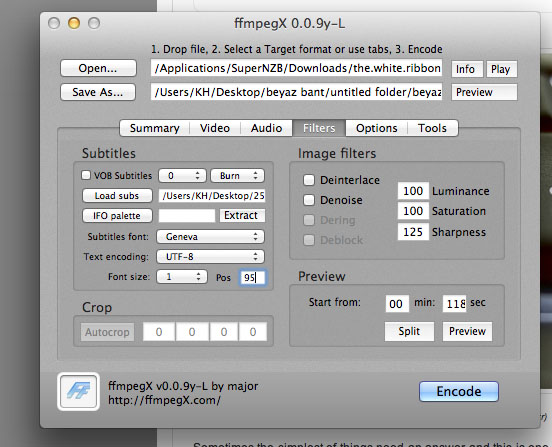Open the Subtitles font Geneva dropdown

(x=210, y=237)
